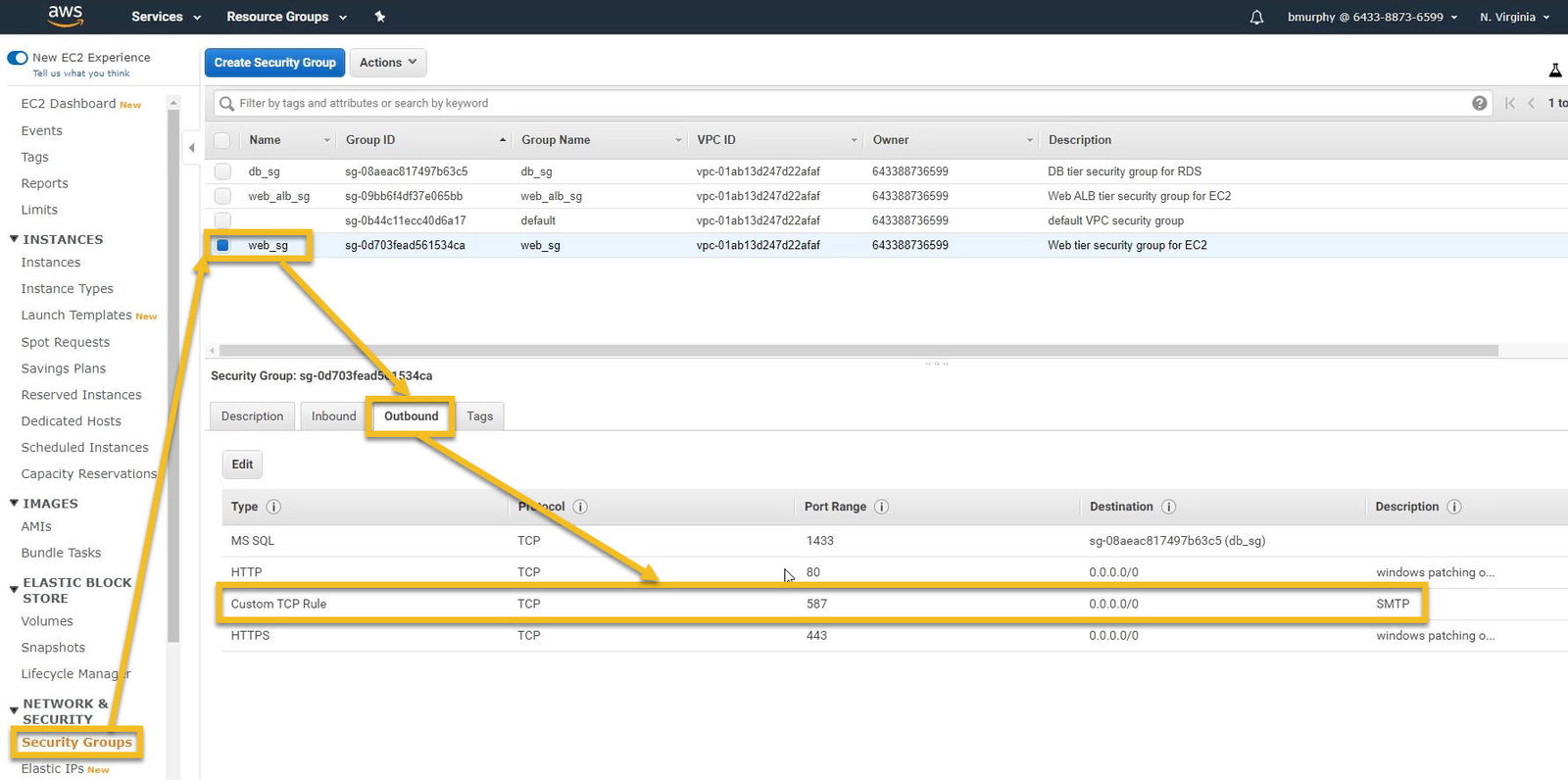This screenshot has height=780, width=1568.
Task: Open the VPC ID column filter arrow
Action: (x=854, y=140)
